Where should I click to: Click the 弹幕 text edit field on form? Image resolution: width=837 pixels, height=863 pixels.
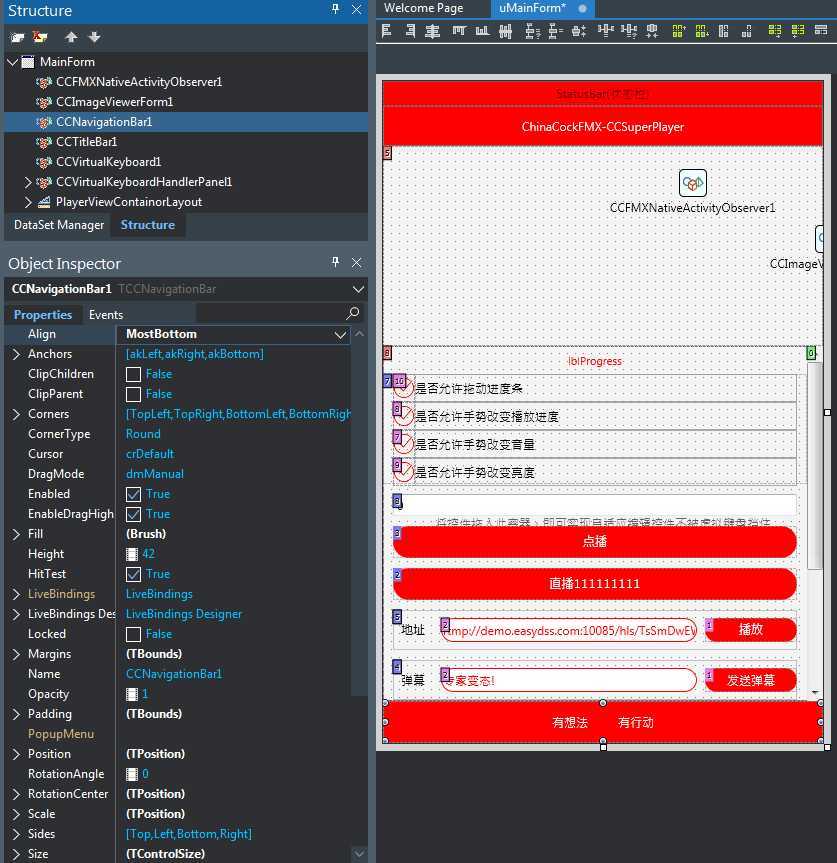coord(568,680)
